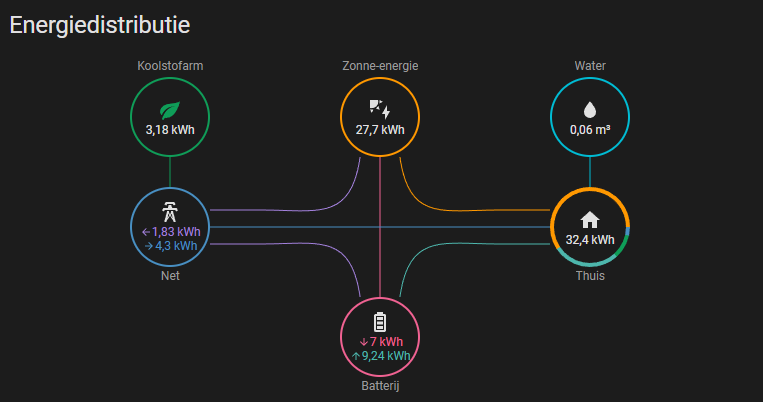Click the Thuis label under the home circle

point(590,275)
